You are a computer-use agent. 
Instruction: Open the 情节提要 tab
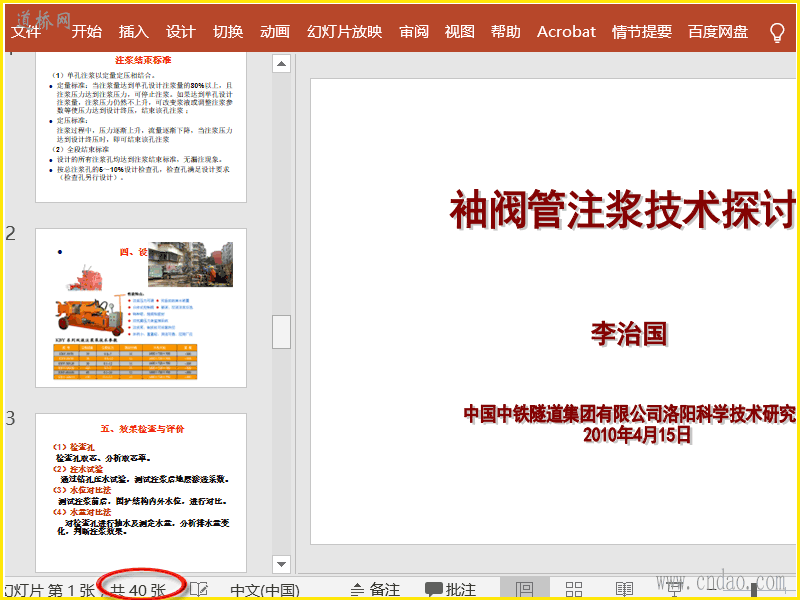[642, 32]
